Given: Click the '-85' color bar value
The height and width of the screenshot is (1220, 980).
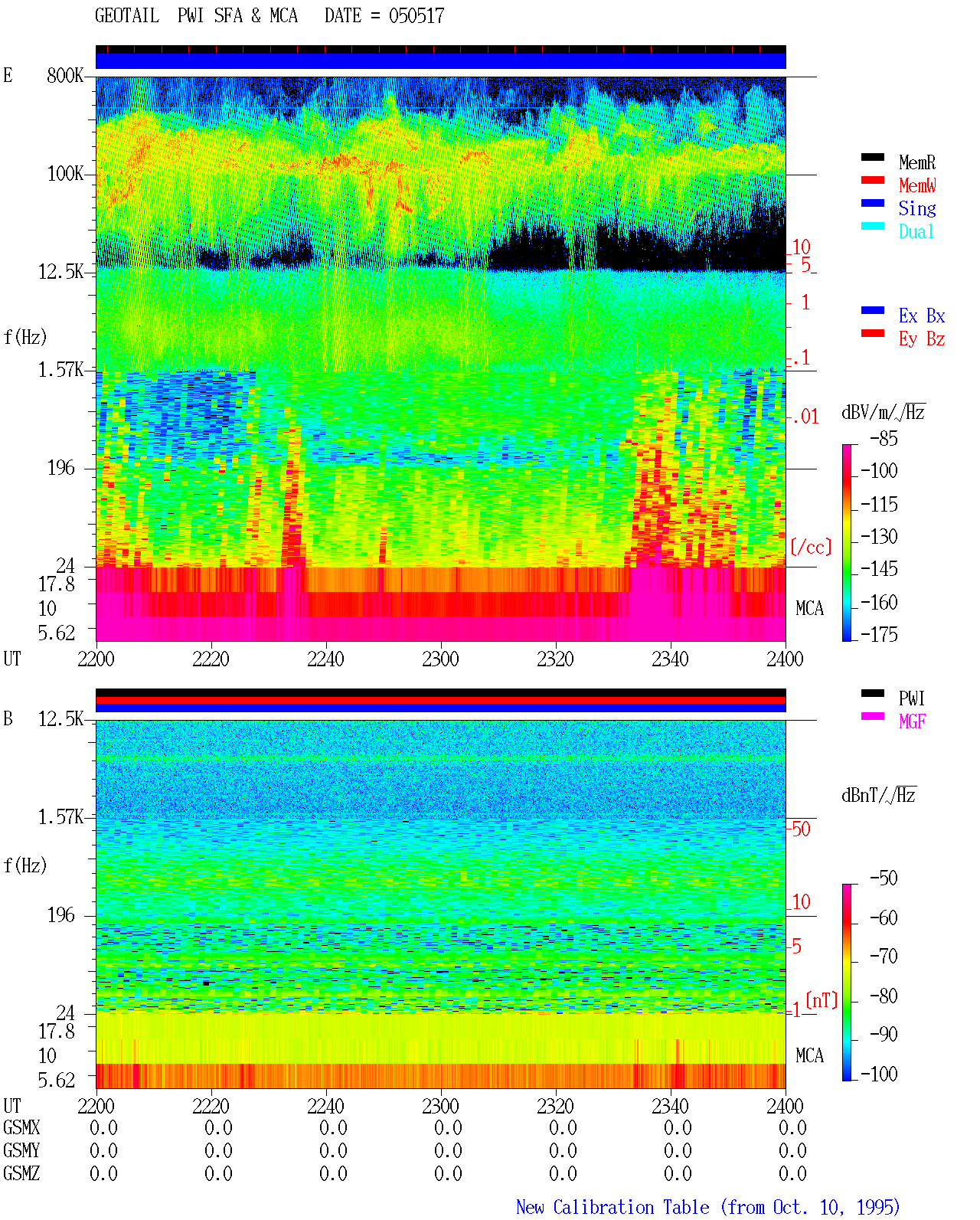Looking at the screenshot, I should pos(884,439).
